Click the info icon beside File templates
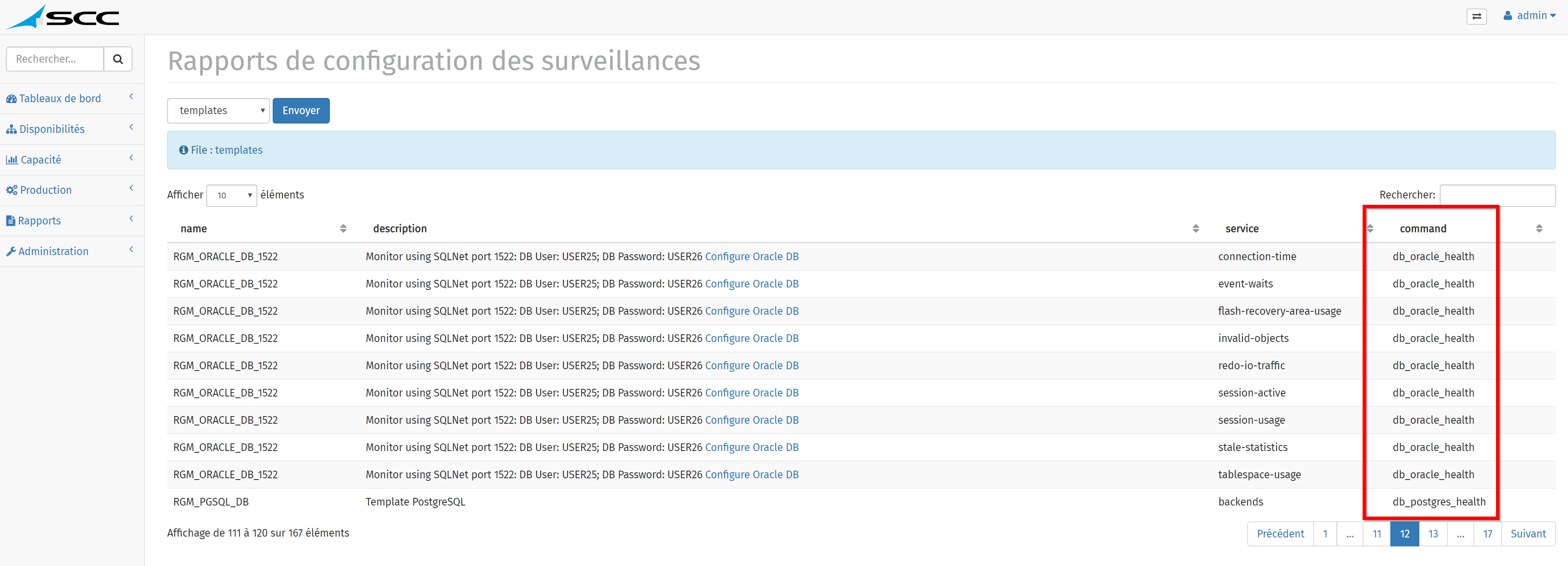The height and width of the screenshot is (566, 1568). (183, 150)
